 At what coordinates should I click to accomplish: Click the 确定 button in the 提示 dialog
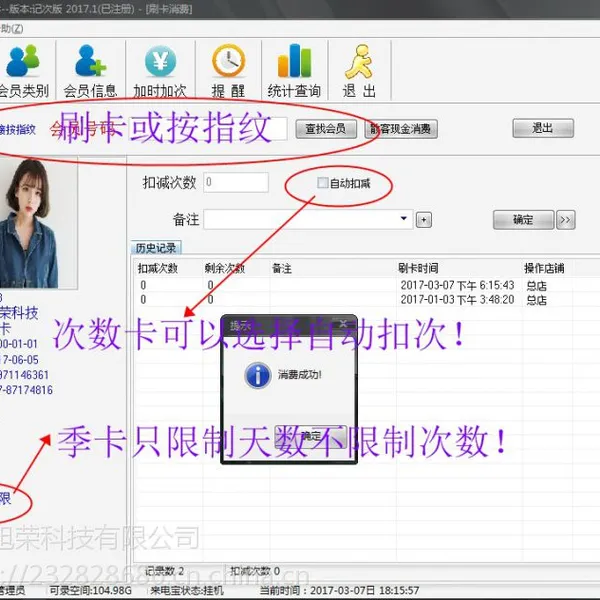point(311,437)
